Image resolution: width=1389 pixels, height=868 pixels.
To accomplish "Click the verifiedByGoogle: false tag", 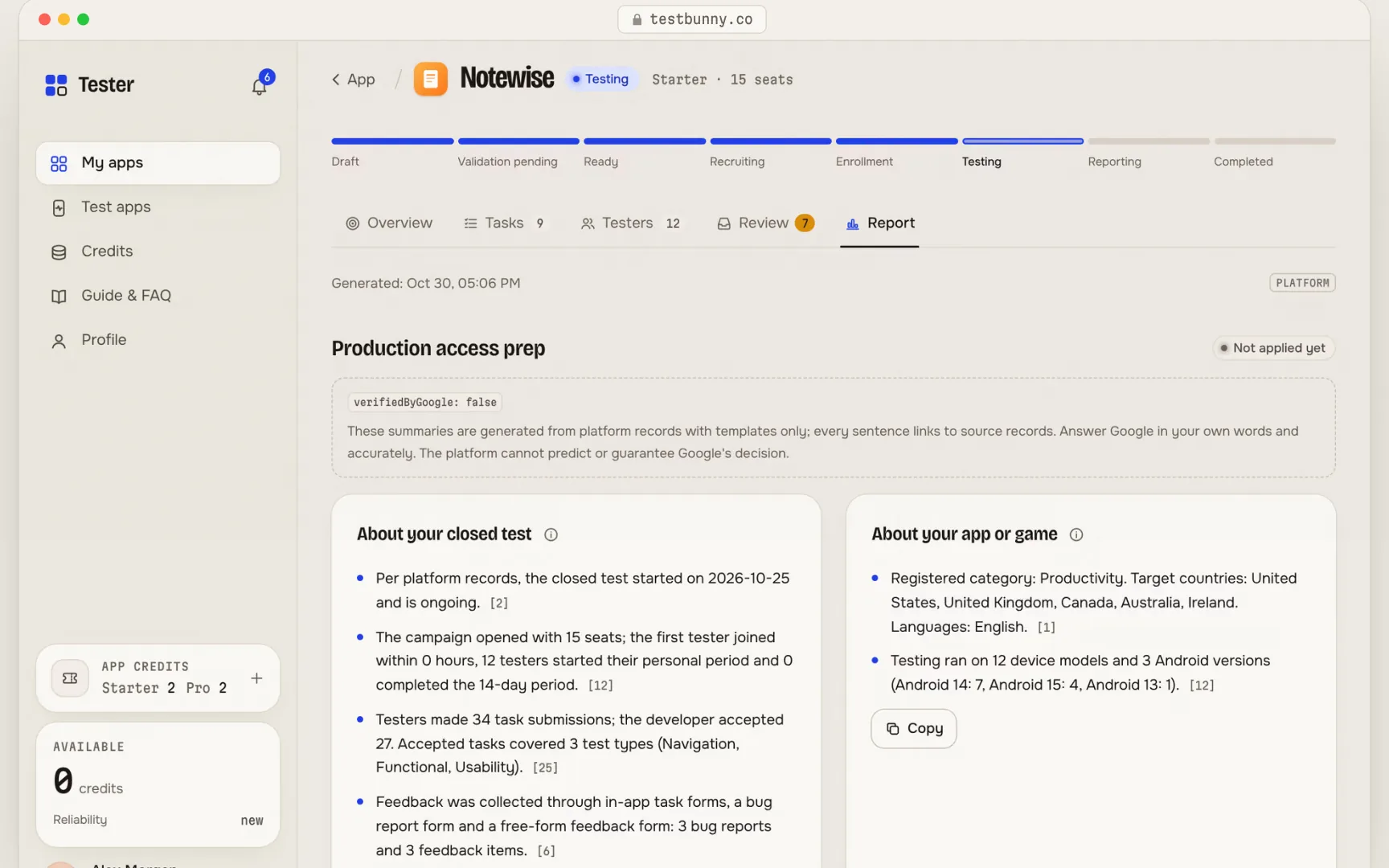I will 425,403.
